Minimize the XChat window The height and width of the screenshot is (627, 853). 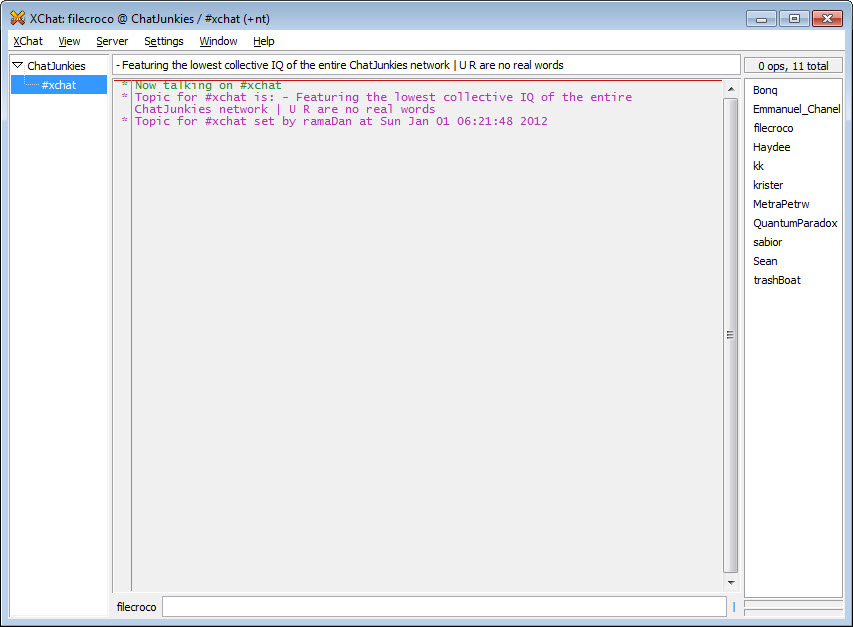761,19
